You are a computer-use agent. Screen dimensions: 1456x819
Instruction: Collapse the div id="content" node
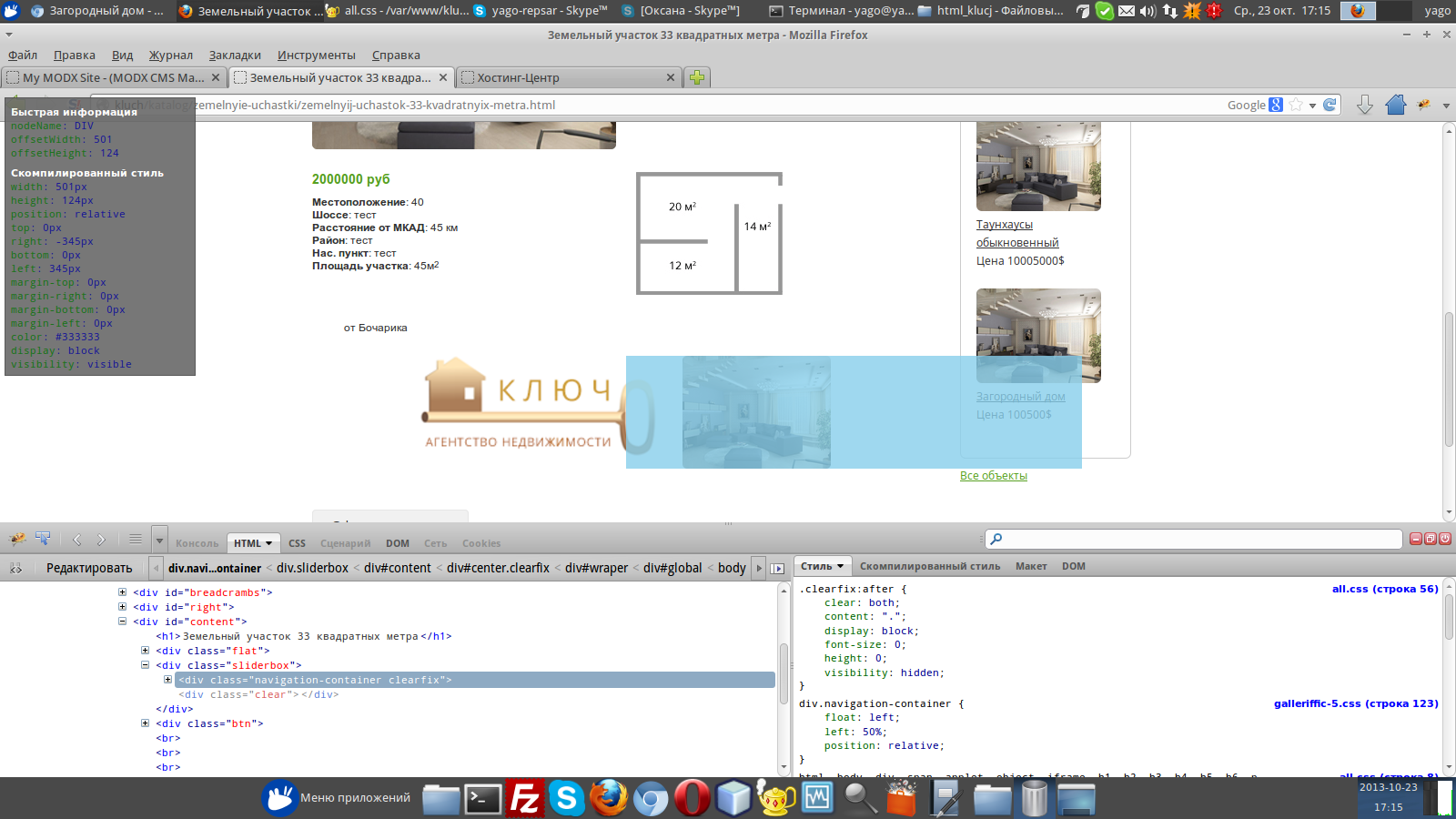122,622
